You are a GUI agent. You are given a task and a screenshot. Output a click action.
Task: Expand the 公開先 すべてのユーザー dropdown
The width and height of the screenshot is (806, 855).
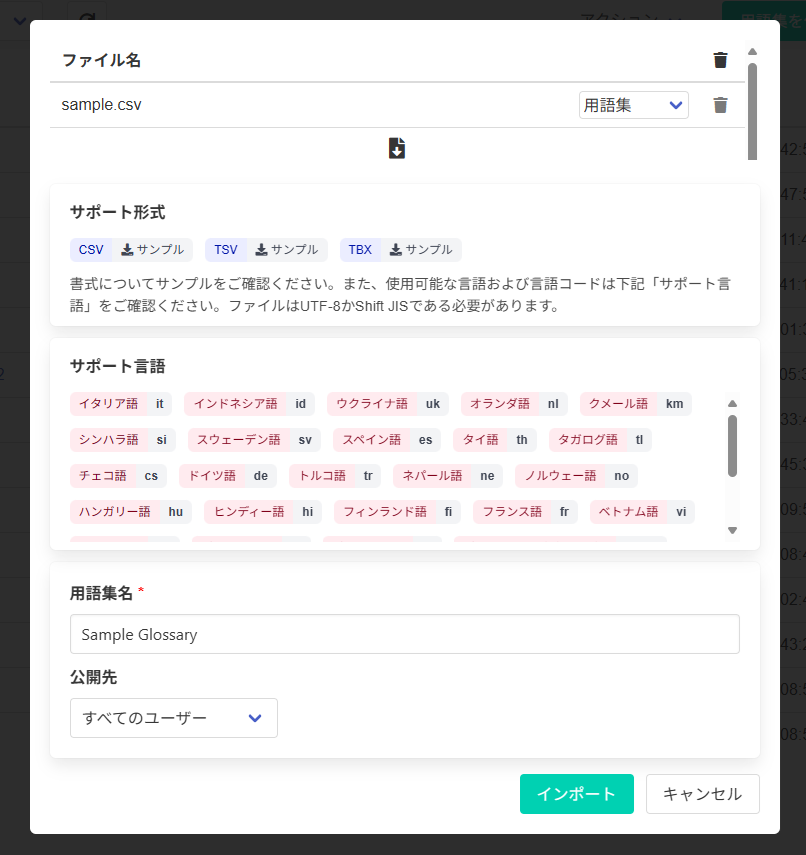point(174,718)
